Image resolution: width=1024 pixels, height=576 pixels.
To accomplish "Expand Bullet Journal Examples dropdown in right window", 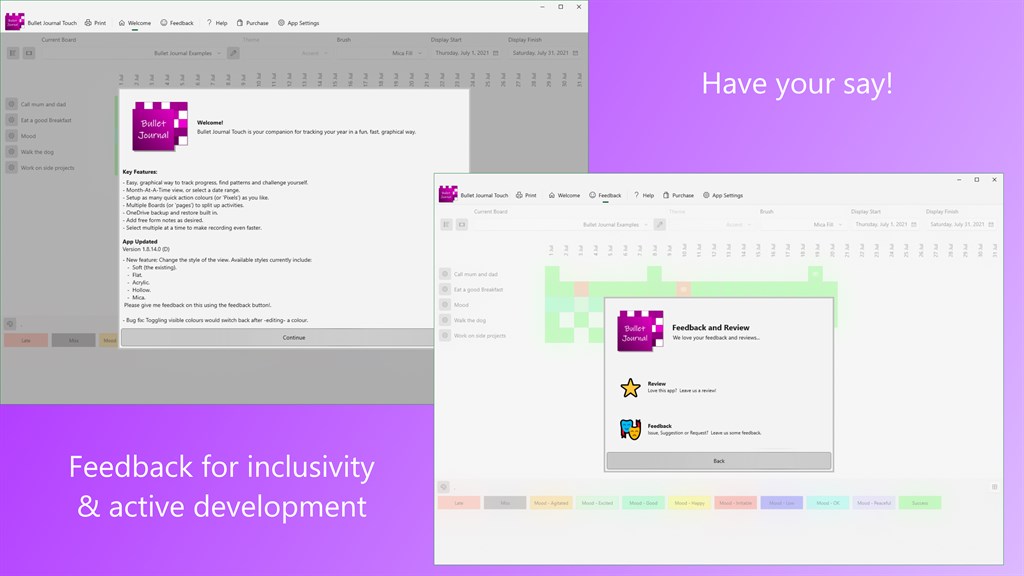I will click(562, 225).
